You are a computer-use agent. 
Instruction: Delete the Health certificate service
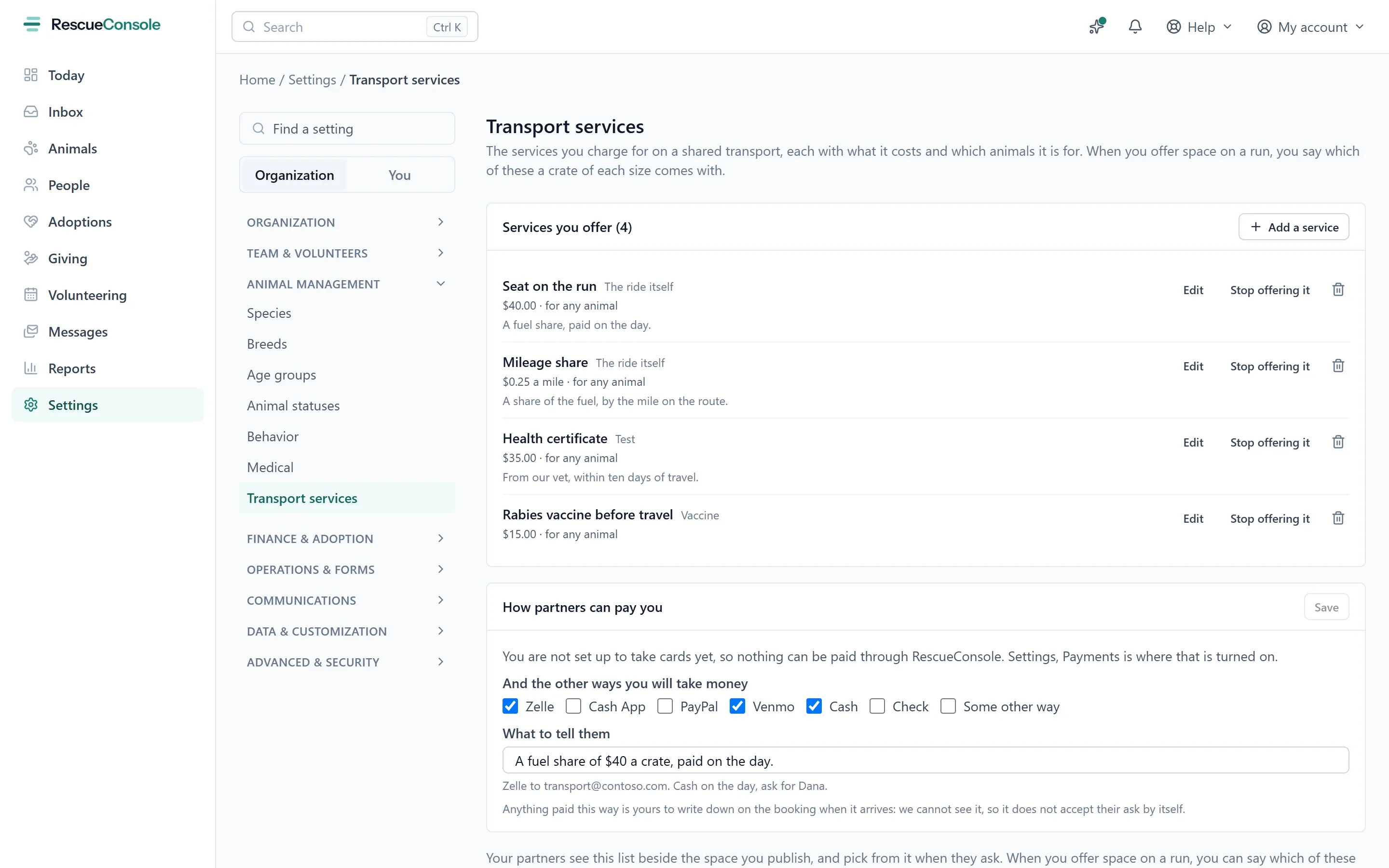pos(1338,443)
